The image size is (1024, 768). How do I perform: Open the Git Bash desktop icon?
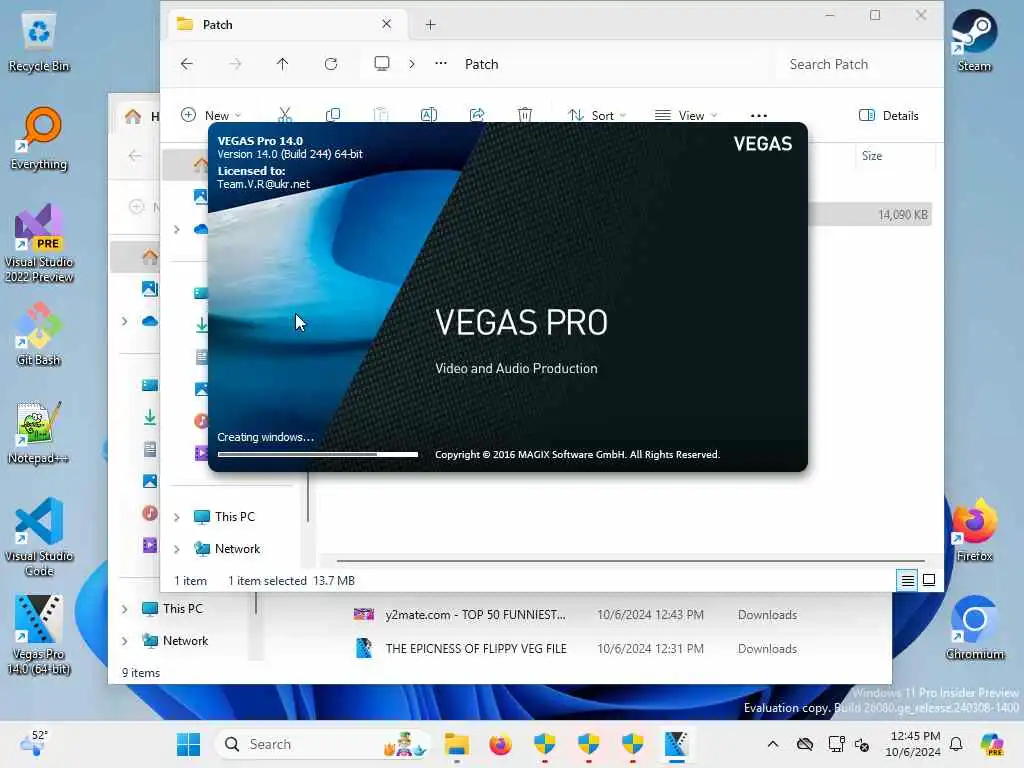pos(39,334)
